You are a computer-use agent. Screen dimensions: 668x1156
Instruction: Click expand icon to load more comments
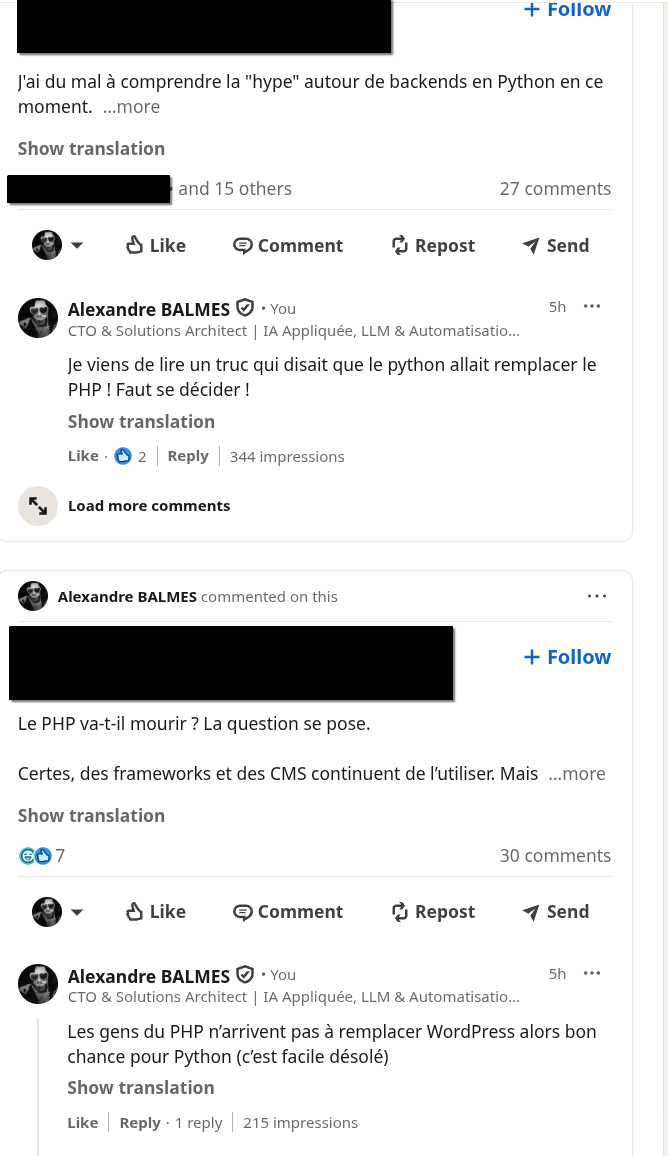pos(38,506)
